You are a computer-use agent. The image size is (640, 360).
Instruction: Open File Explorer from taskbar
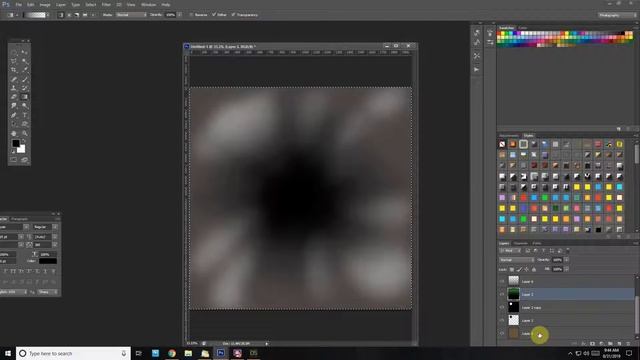[188, 353]
